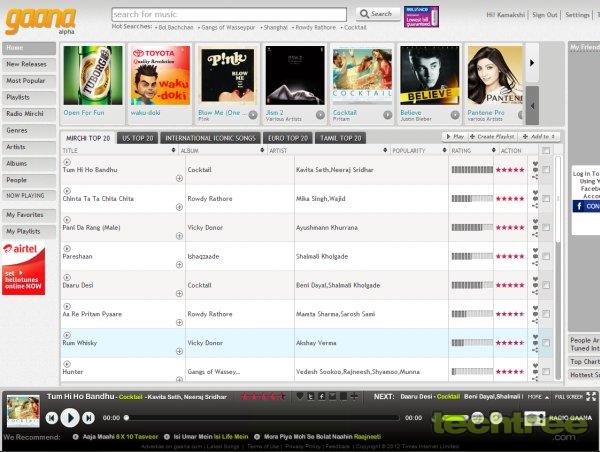Tick the select-all checkbox in table header
Screen dimensions: 600x452
pyautogui.click(x=546, y=150)
